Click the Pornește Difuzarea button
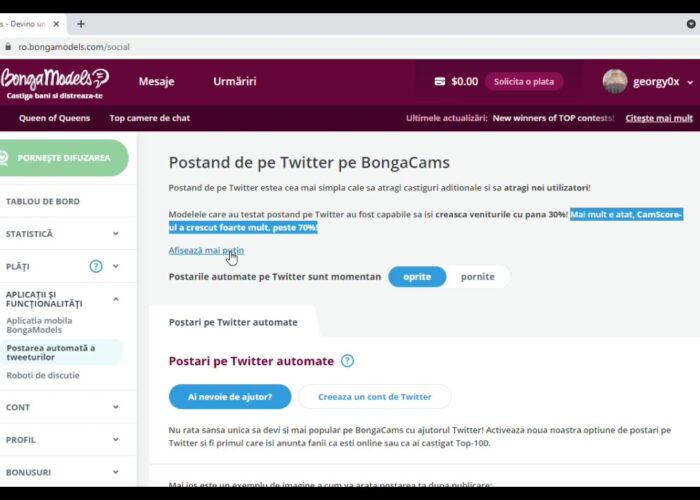This screenshot has height=500, width=700. point(64,158)
